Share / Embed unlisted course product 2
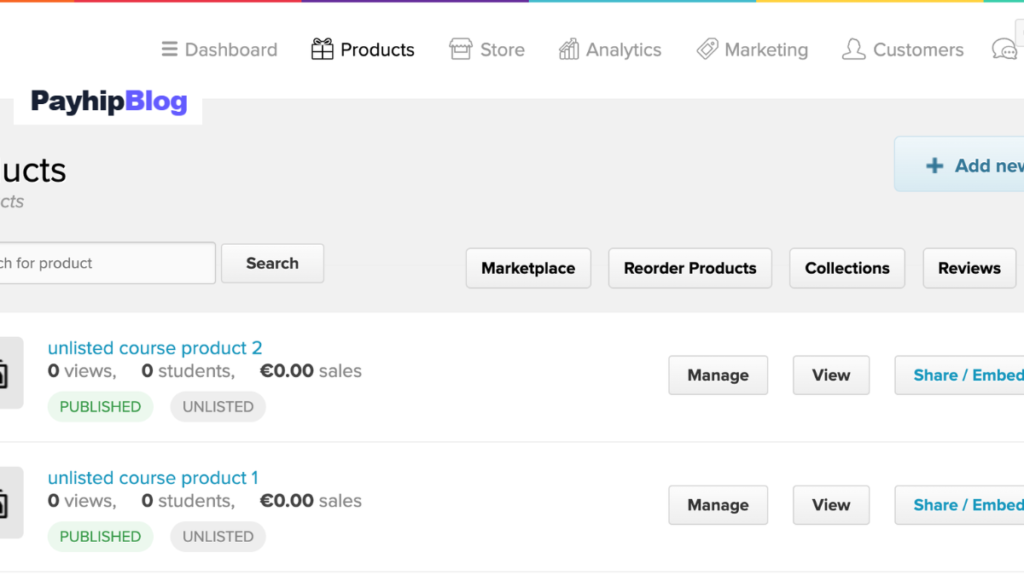This screenshot has width=1024, height=576. point(959,375)
